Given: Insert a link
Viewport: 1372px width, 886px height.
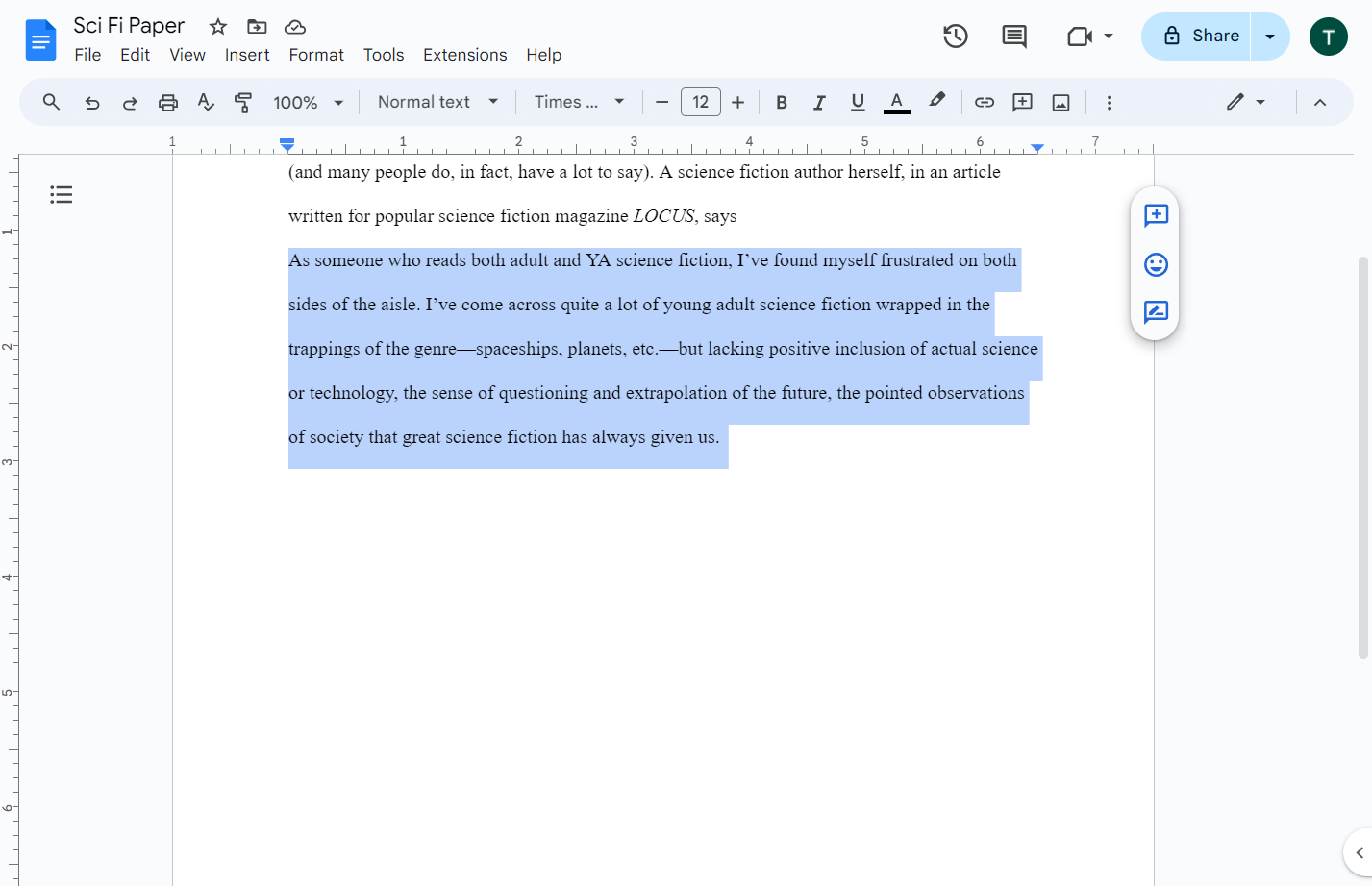Looking at the screenshot, I should tap(985, 103).
